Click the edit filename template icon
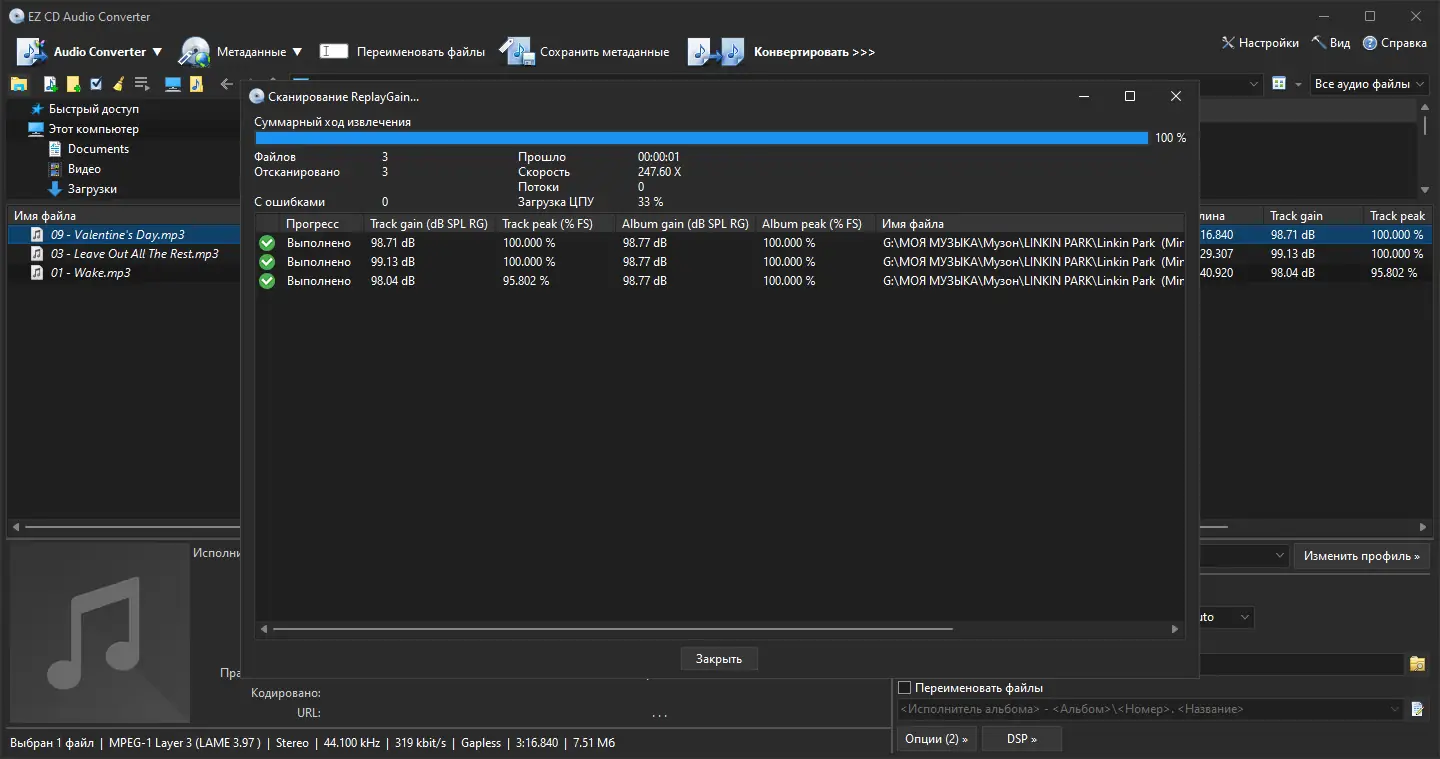The image size is (1440, 759). click(x=1417, y=709)
